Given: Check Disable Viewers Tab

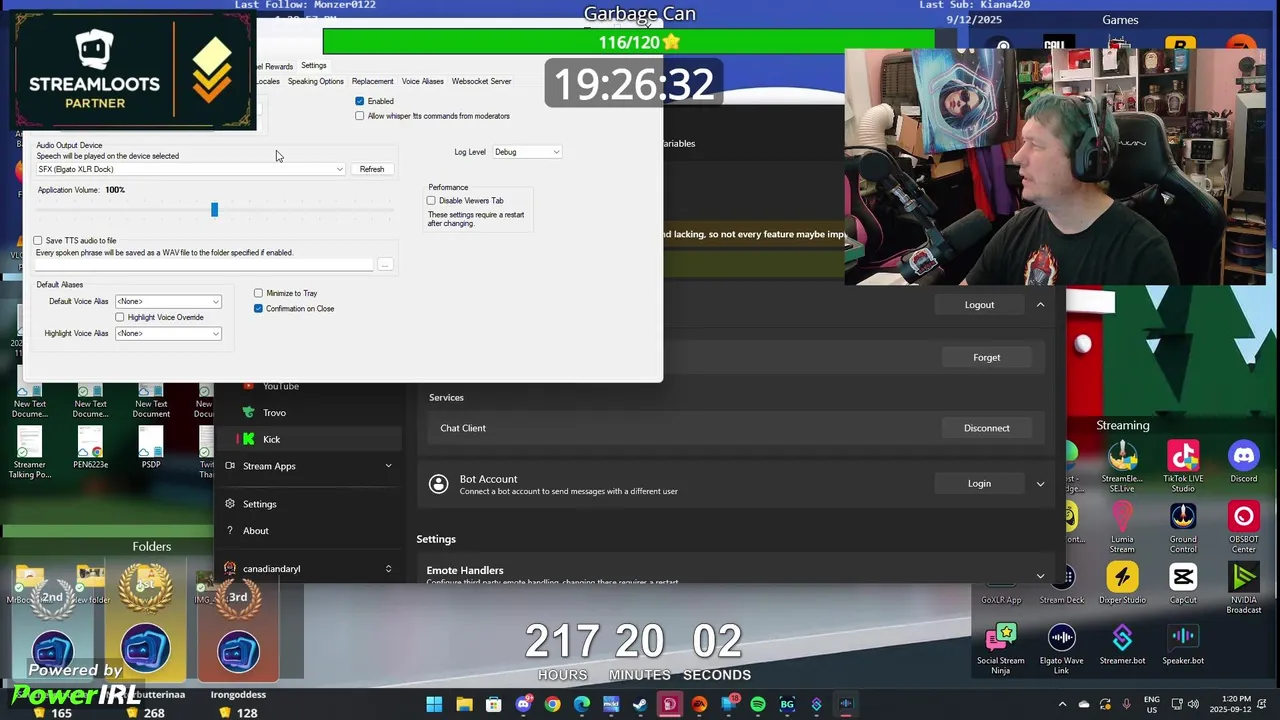Looking at the screenshot, I should point(432,201).
